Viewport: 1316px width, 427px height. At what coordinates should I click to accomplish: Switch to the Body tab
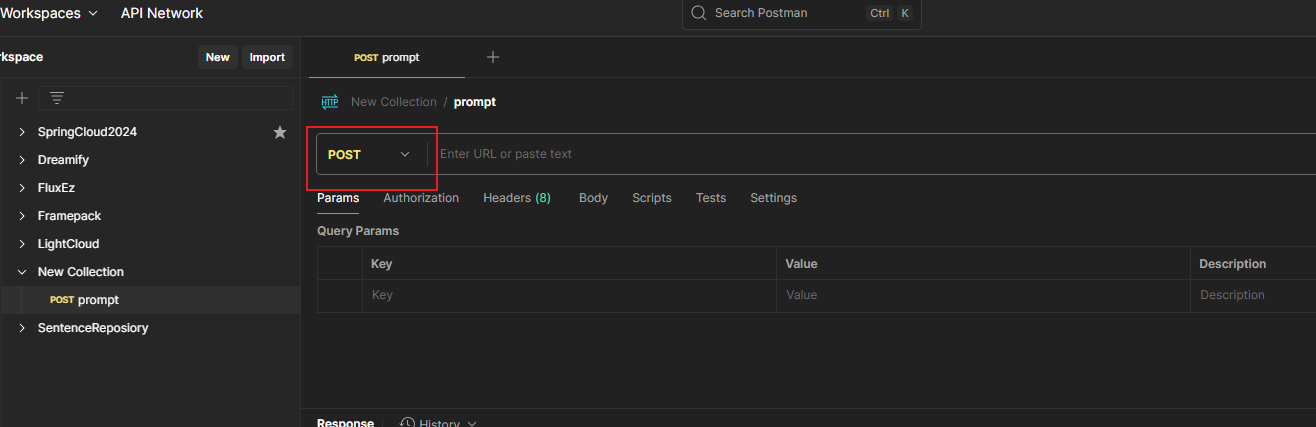tap(593, 198)
